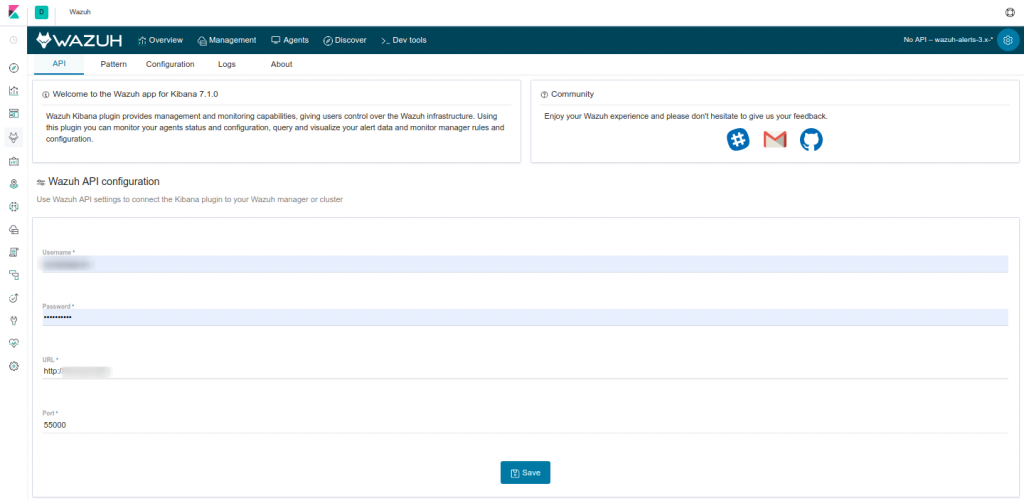Open the Gmail mailing list icon
1024x501 pixels.
(775, 139)
